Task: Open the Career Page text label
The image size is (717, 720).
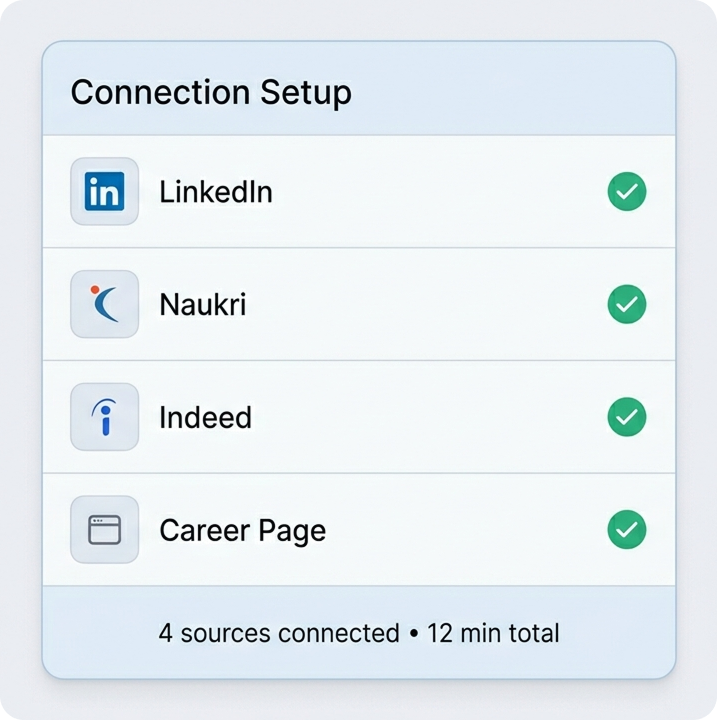Action: (x=243, y=530)
